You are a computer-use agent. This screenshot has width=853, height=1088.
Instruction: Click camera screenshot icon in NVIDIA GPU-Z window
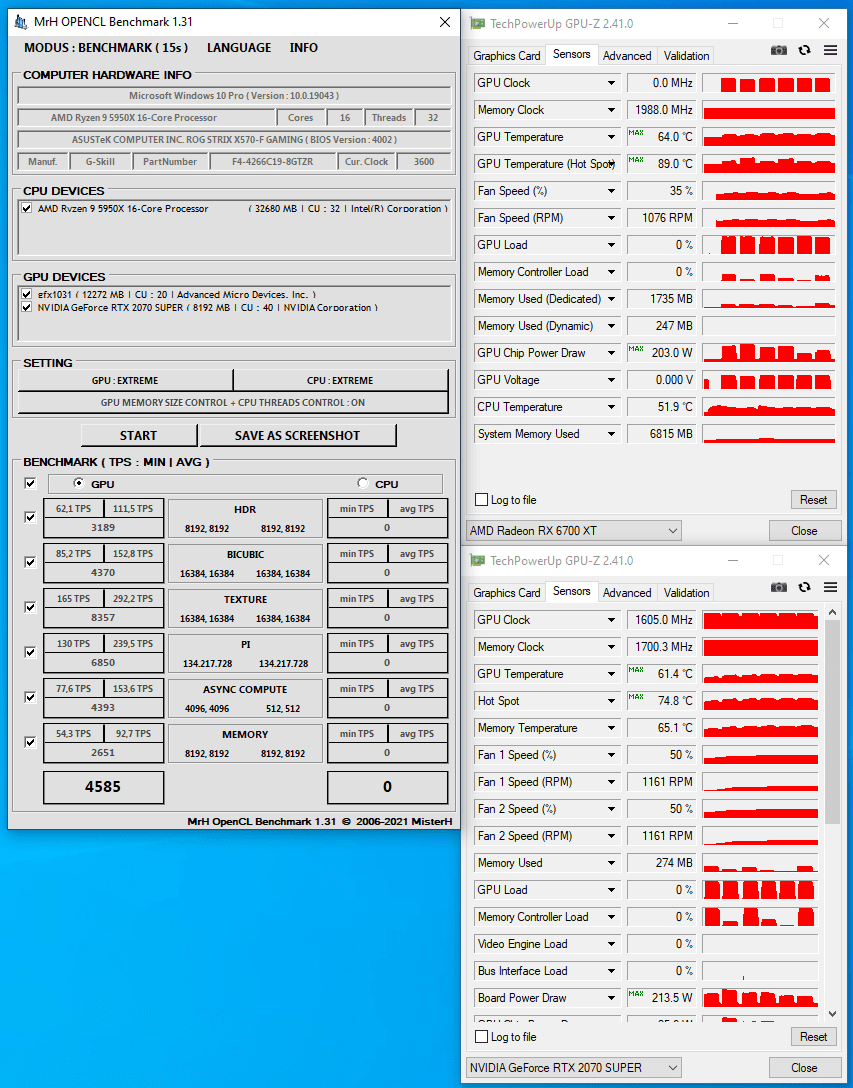click(x=779, y=587)
